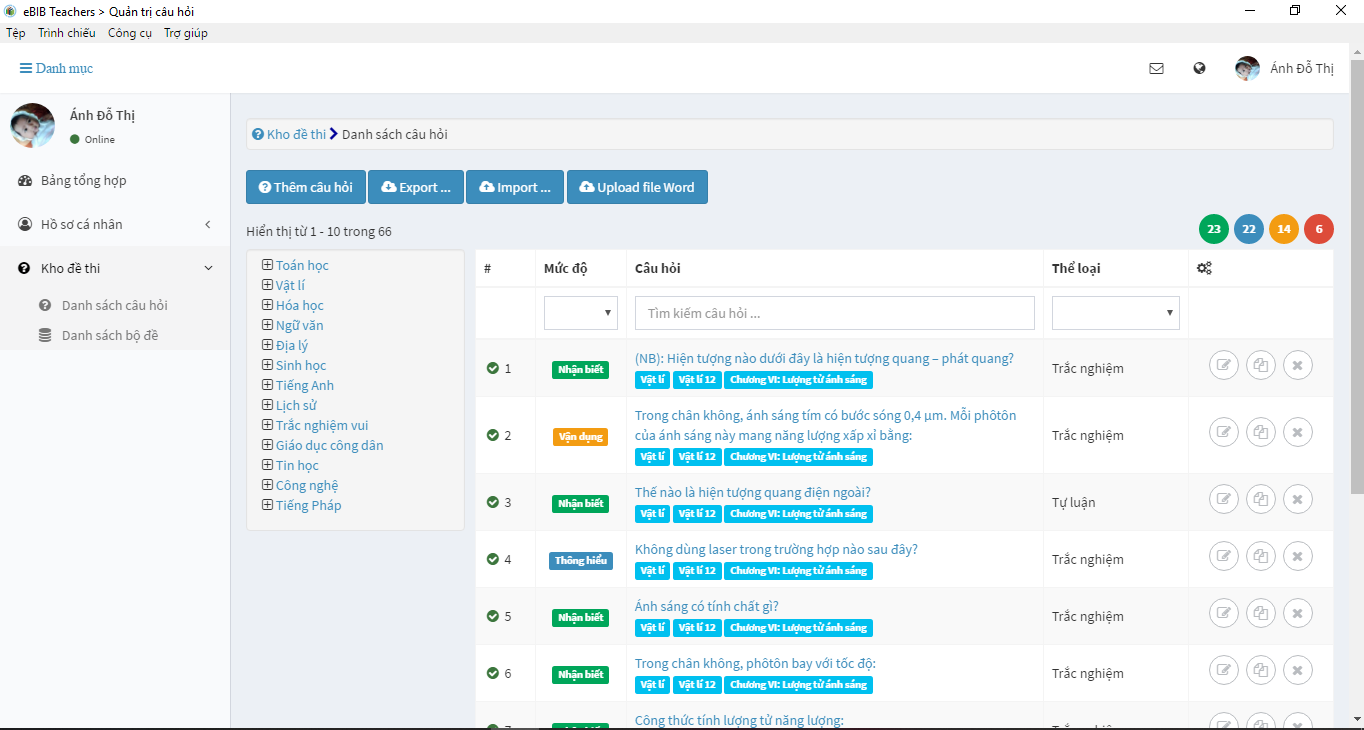Screen dimensions: 1364x730
Task: Expand the Toán học tree node
Action: point(267,265)
